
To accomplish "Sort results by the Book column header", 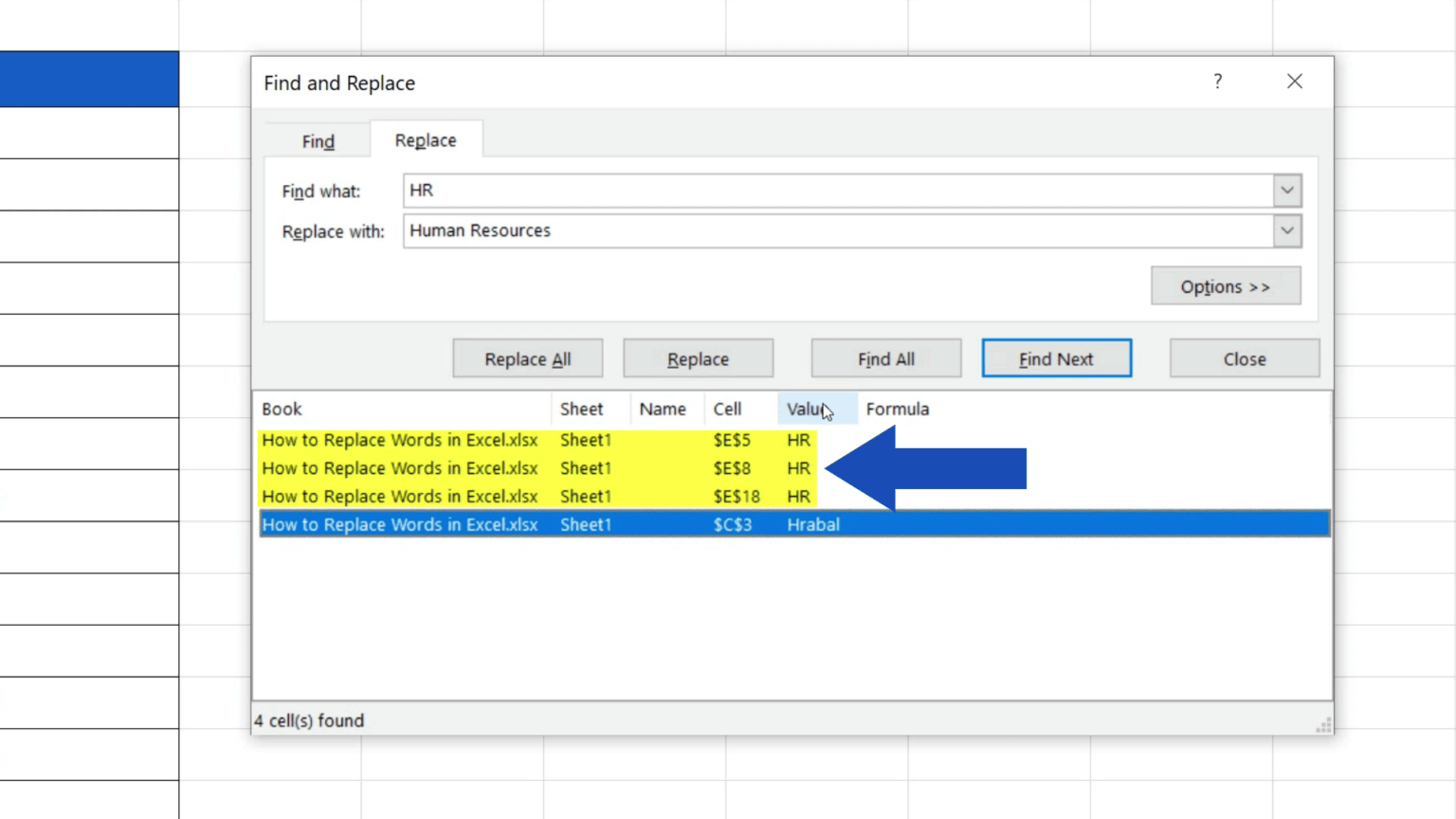I will pos(282,409).
